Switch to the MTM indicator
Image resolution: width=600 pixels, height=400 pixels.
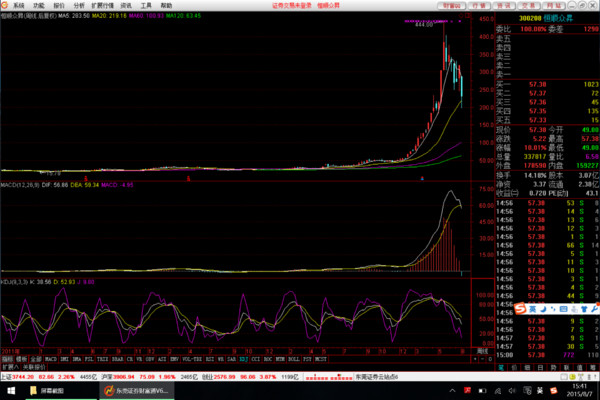[x=280, y=359]
